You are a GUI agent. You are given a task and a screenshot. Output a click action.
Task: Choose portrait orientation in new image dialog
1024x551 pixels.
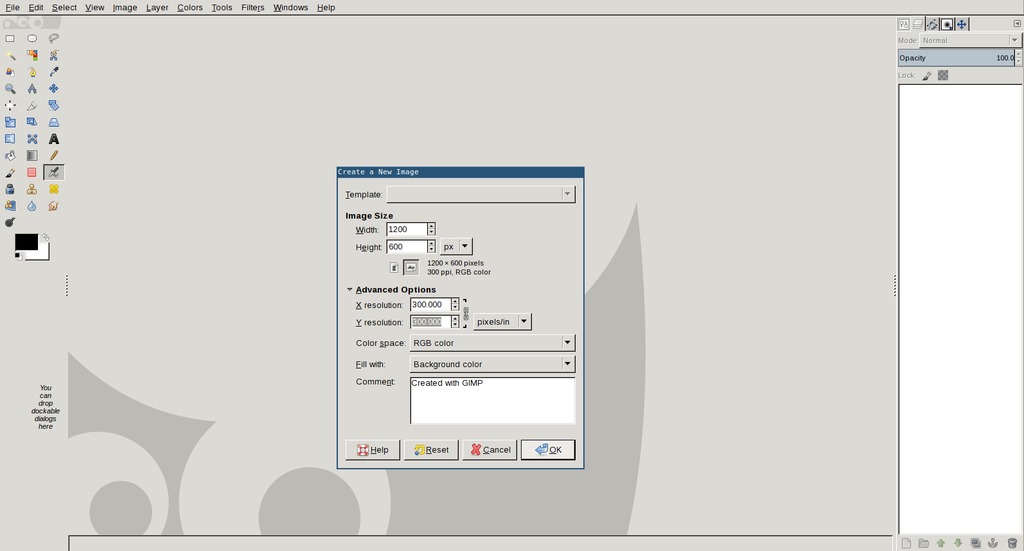point(394,268)
